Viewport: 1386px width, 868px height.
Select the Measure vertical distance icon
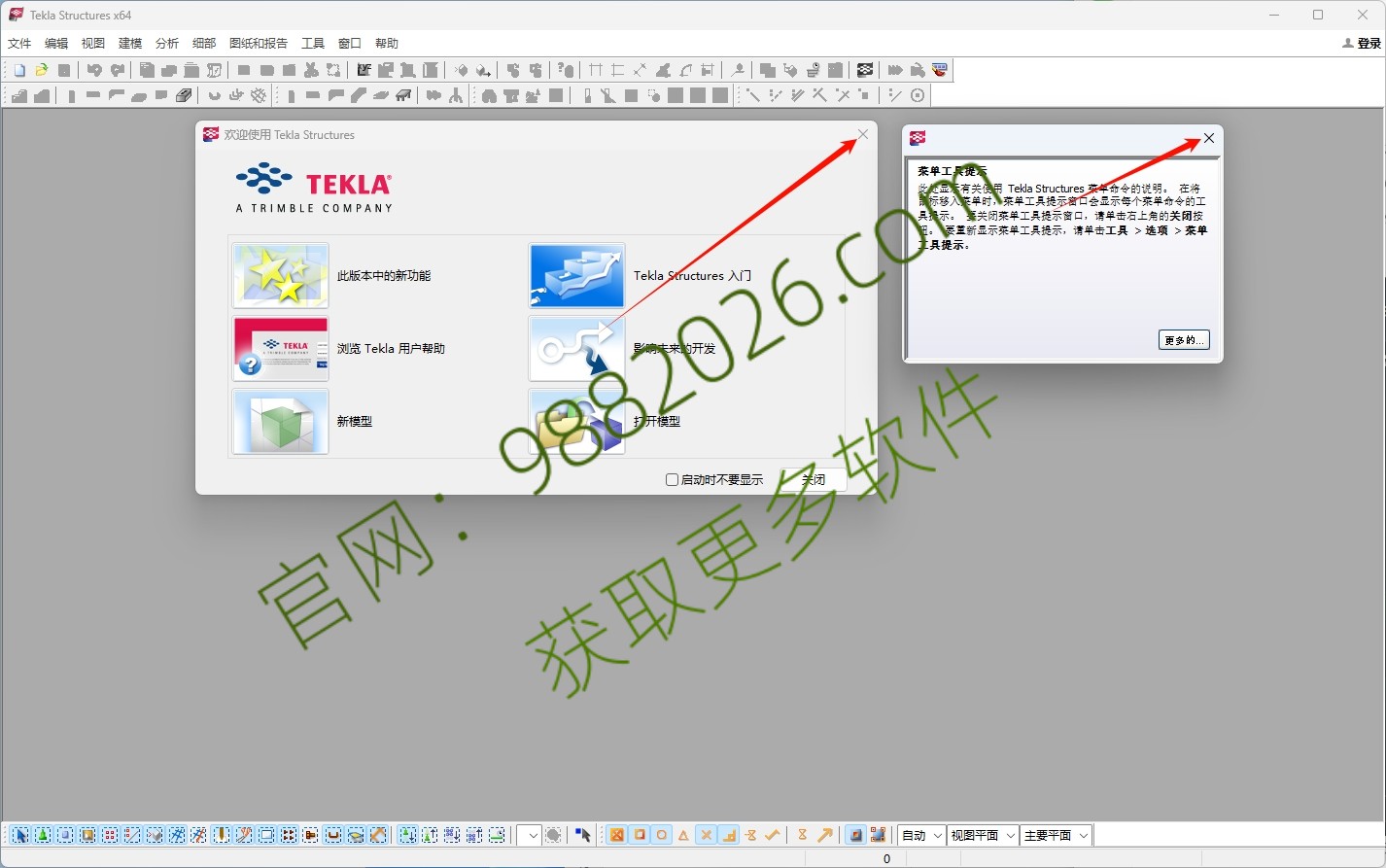pos(617,70)
